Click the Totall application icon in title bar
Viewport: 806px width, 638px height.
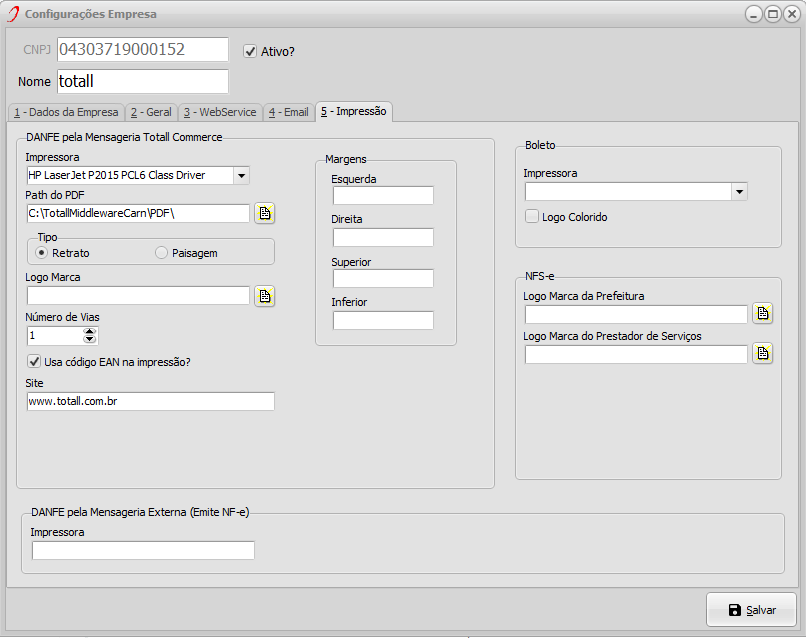coord(12,14)
